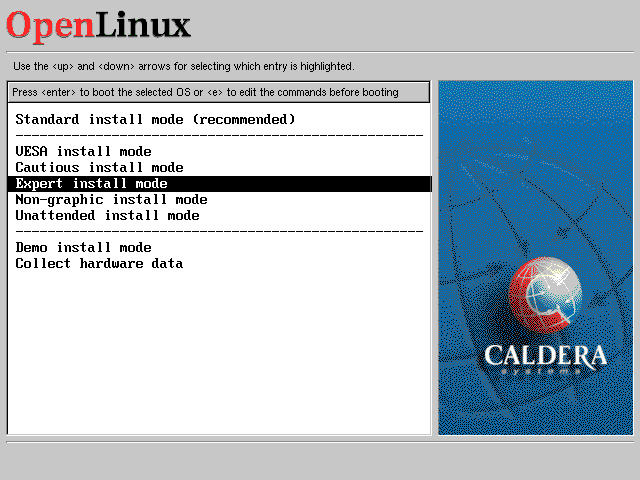Viewport: 640px width, 480px height.
Task: Choose VESA install mode entry
Action: (83, 151)
